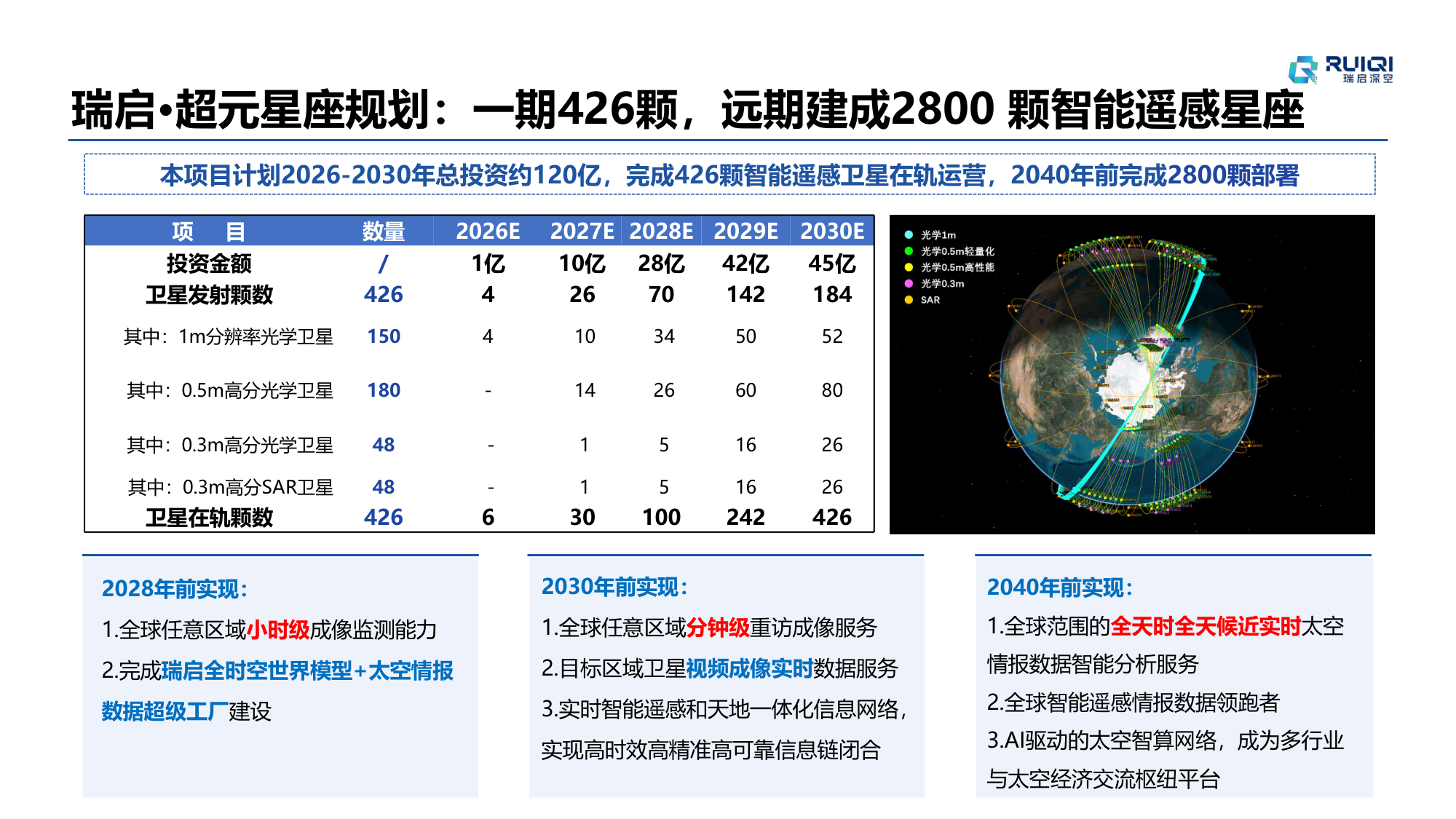The width and height of the screenshot is (1456, 819).
Task: Click the 2030E value 426 in 卫星在轨颗数 row
Action: 832,518
